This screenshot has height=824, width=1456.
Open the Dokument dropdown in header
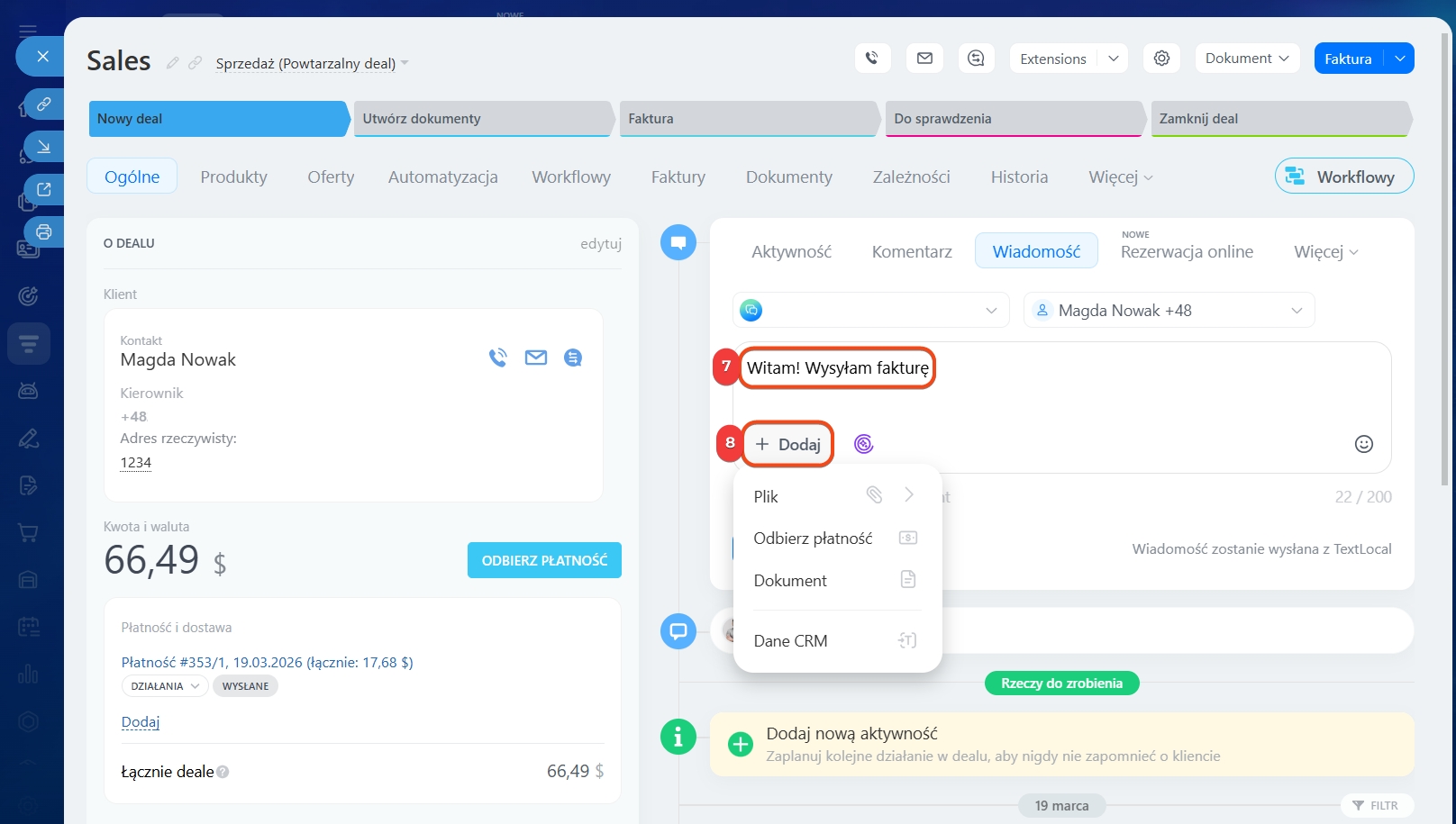tap(1246, 59)
